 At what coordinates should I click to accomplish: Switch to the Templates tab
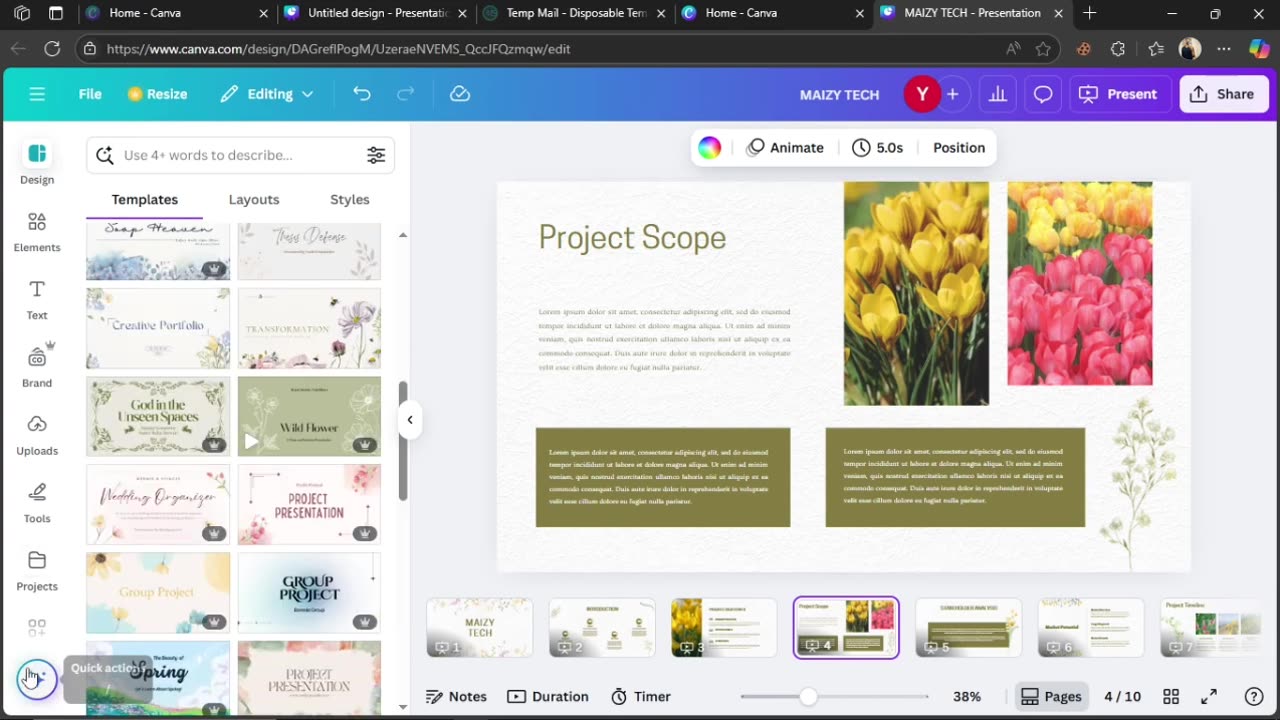point(145,199)
